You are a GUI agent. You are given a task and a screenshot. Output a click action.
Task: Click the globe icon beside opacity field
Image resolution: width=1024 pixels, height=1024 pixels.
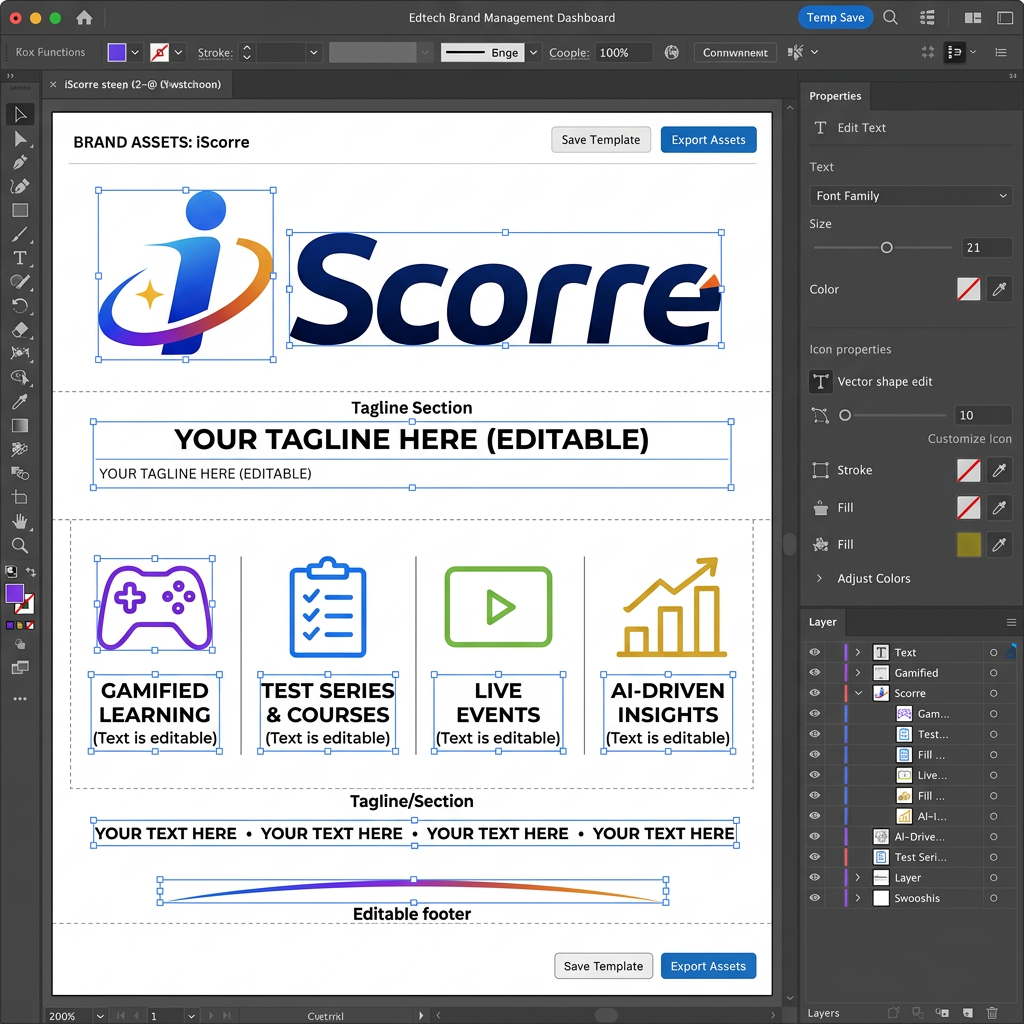point(671,52)
